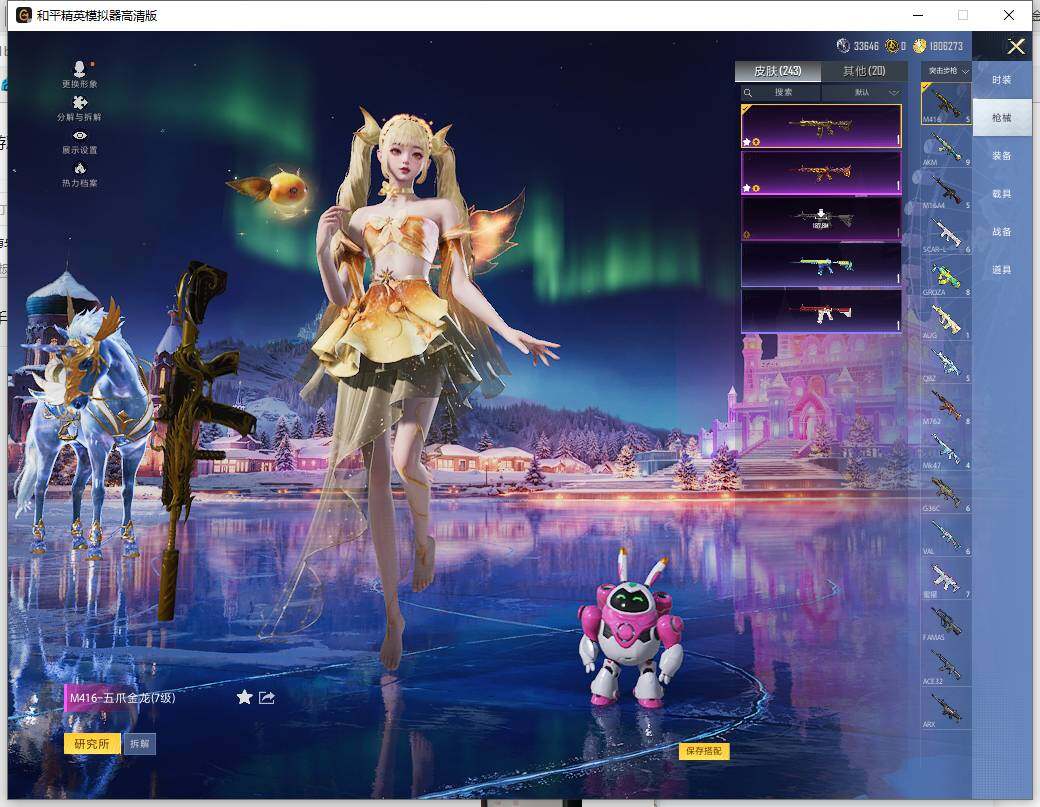1040x807 pixels.
Task: Open the 载具 vehicles category
Action: click(x=1002, y=194)
